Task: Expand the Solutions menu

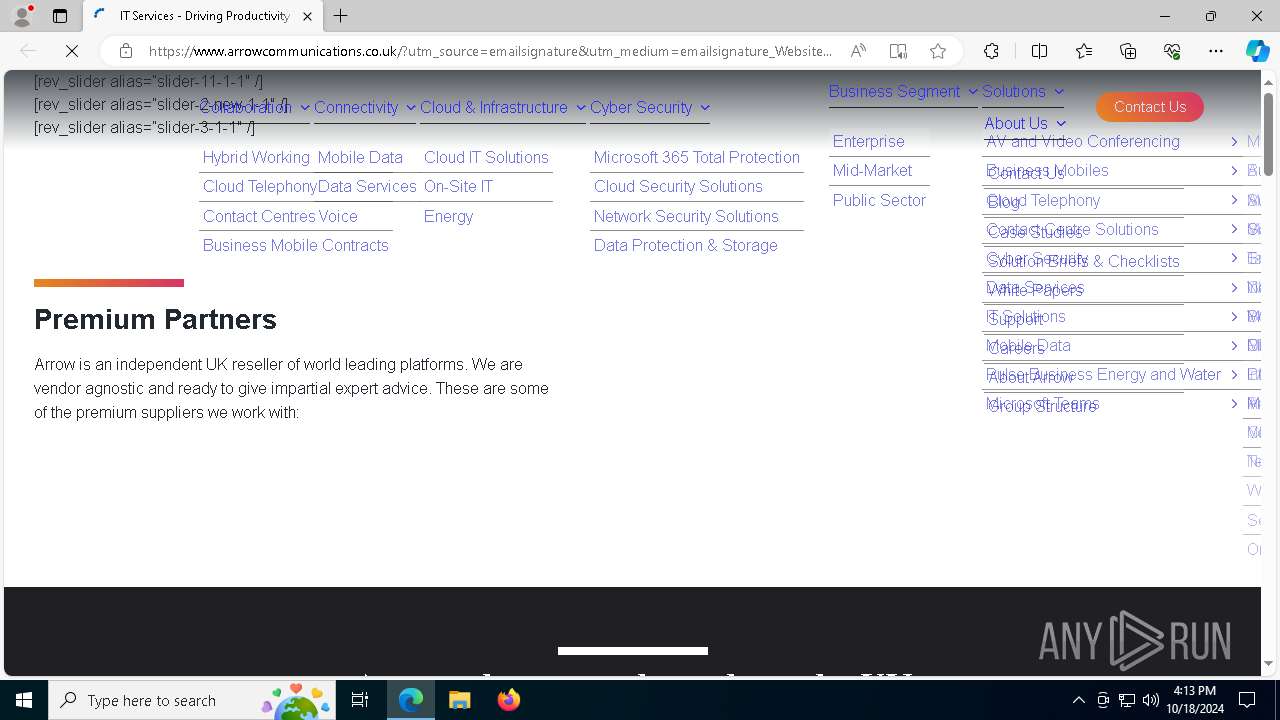Action: coord(1023,92)
